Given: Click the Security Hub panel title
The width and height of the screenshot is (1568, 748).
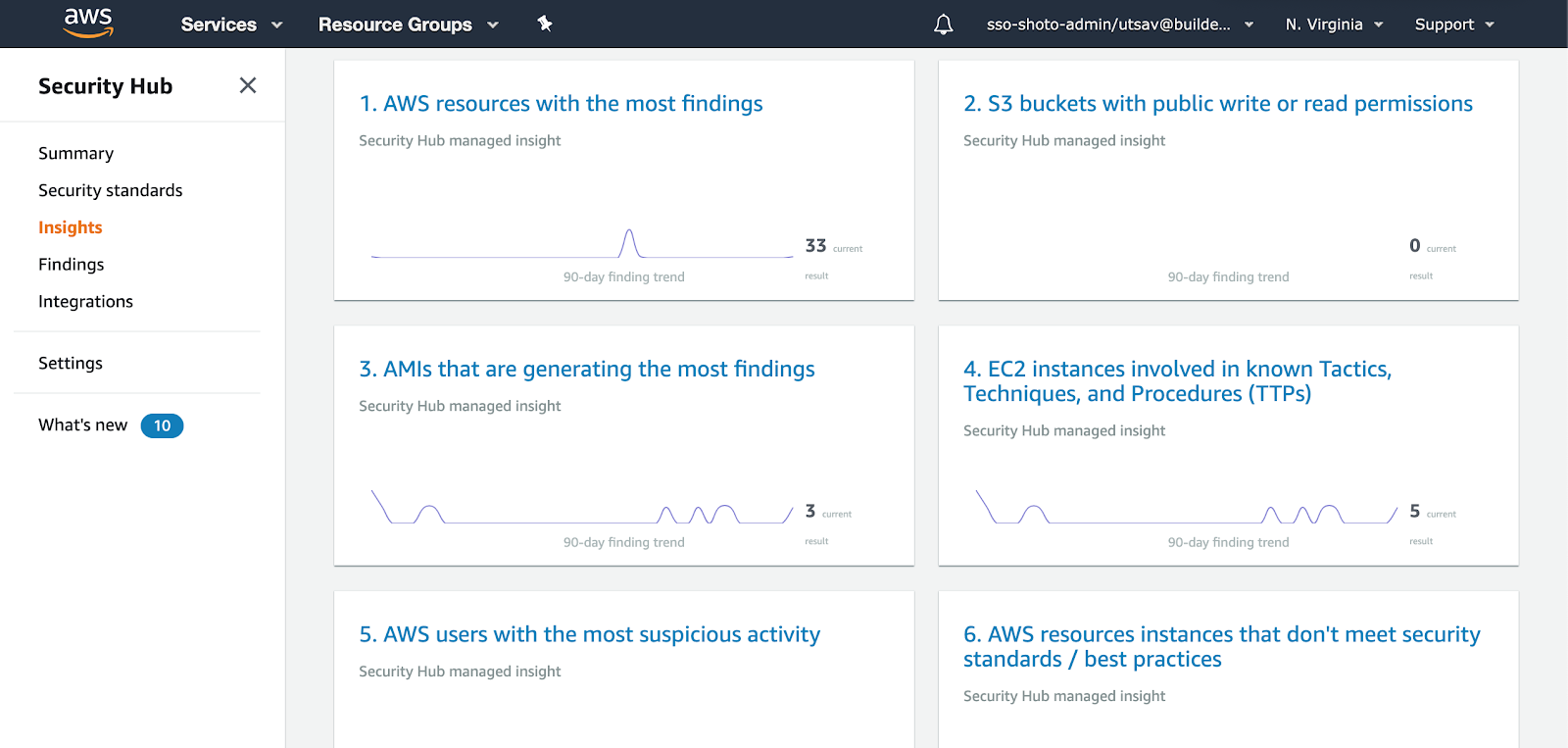Looking at the screenshot, I should coord(105,86).
